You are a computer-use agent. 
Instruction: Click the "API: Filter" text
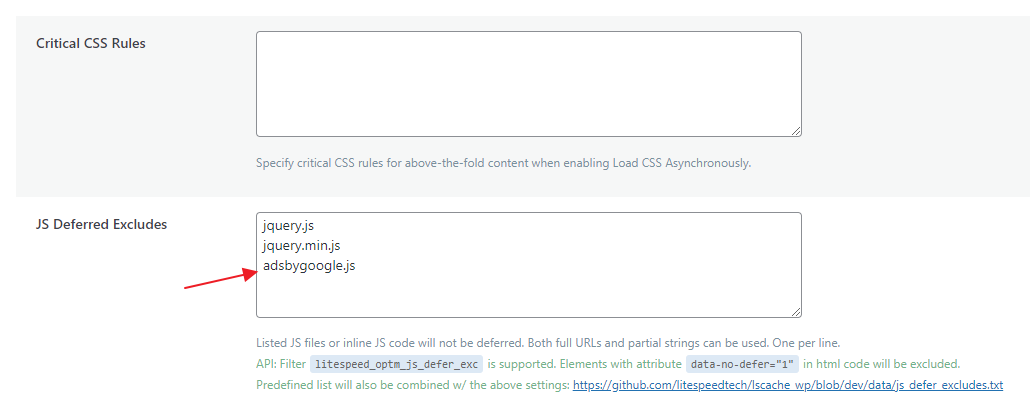pyautogui.click(x=280, y=364)
